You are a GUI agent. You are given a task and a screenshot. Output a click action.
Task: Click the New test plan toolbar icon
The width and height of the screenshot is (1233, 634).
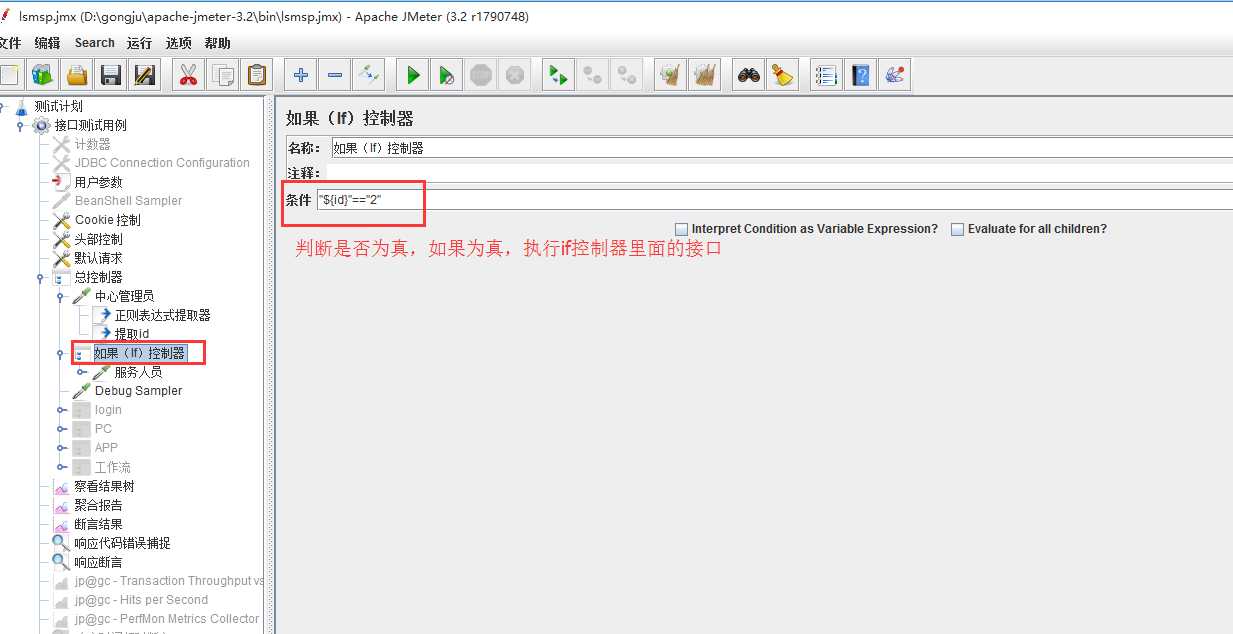8,75
